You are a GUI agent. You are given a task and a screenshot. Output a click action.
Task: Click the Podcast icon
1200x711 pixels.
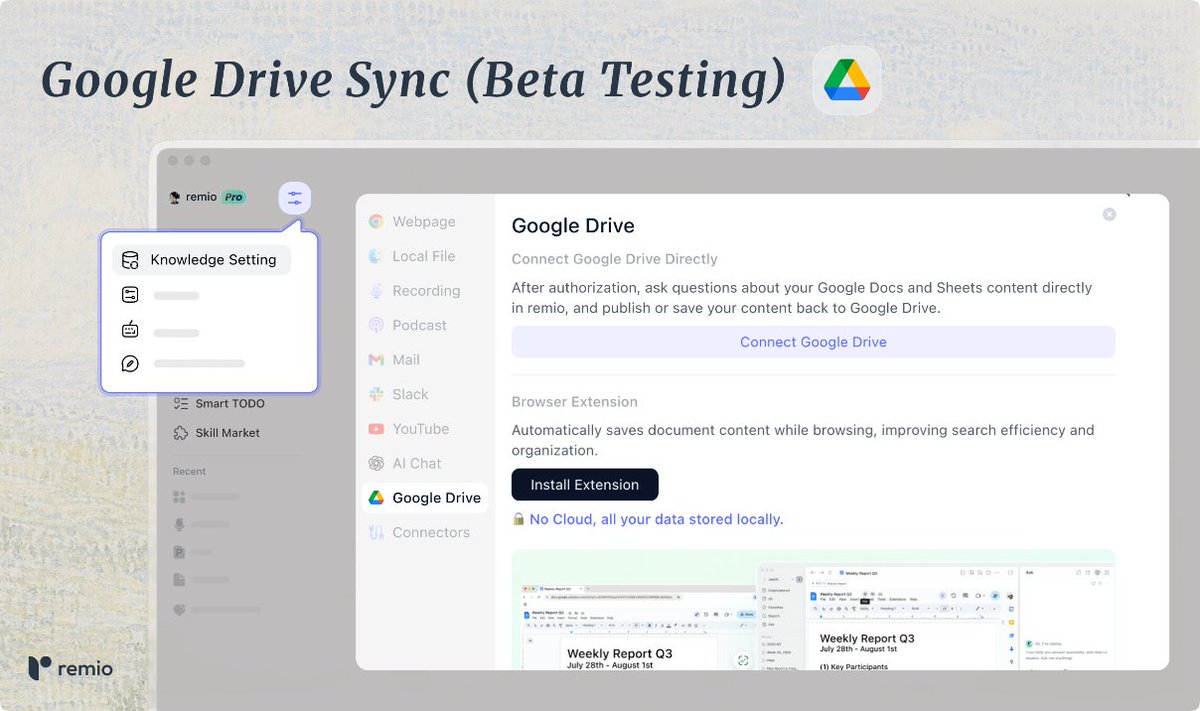click(376, 325)
